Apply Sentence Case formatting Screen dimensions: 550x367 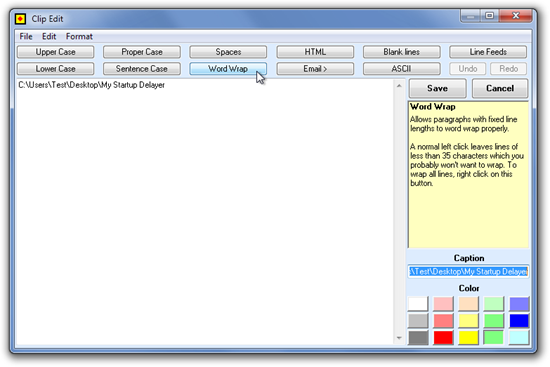(142, 69)
